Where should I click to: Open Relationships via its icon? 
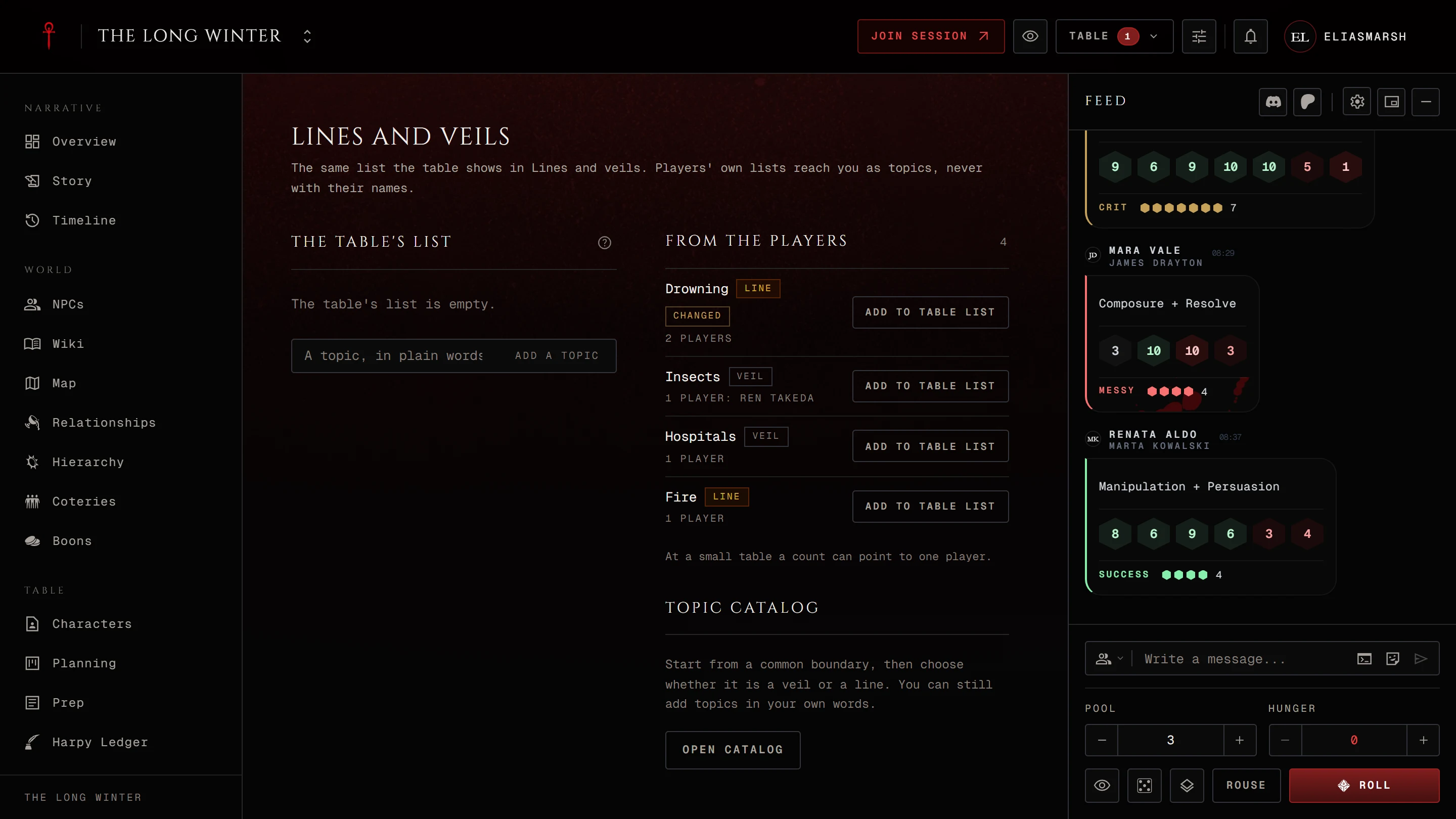click(x=32, y=422)
